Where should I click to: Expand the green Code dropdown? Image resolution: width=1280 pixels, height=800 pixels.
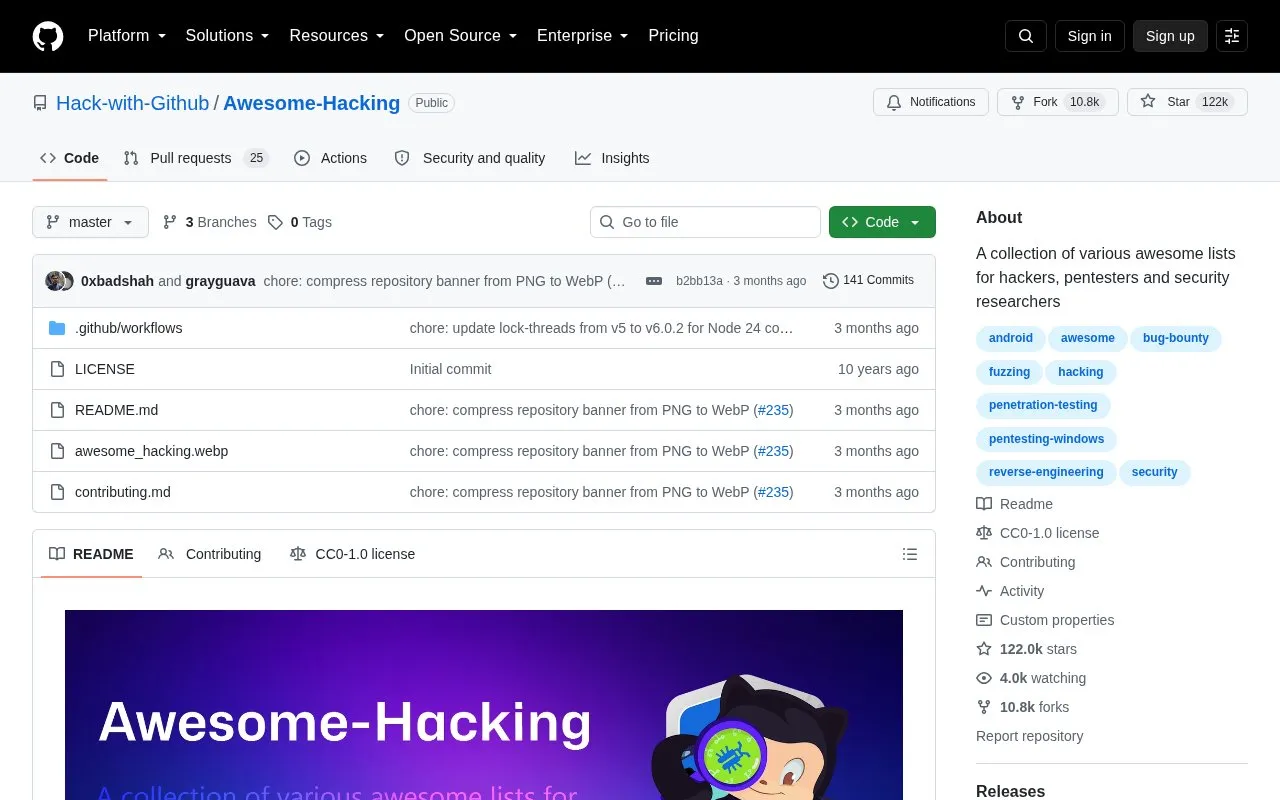[882, 222]
